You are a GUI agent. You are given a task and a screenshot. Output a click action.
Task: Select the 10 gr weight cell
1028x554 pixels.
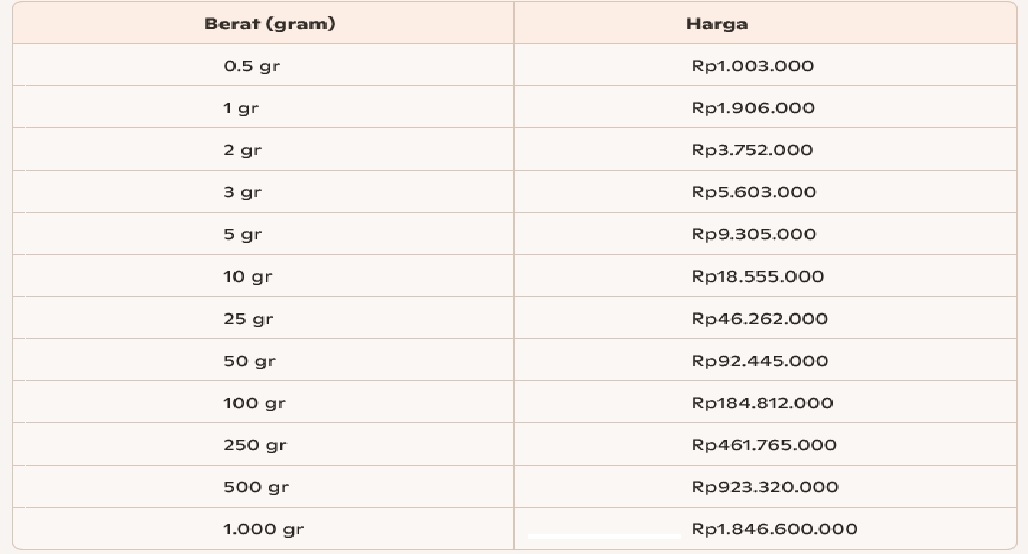247,277
